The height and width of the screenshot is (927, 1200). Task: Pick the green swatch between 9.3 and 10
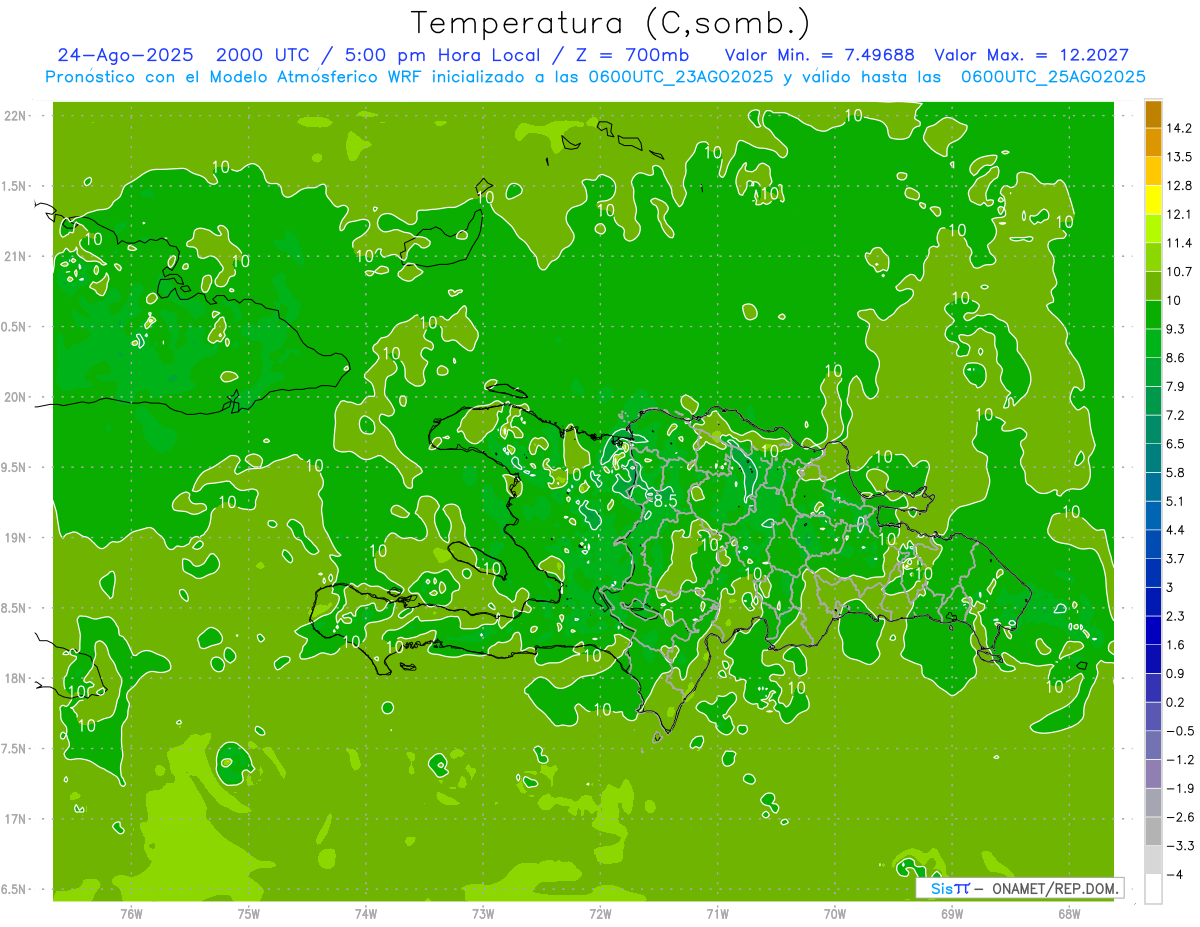(x=1153, y=314)
